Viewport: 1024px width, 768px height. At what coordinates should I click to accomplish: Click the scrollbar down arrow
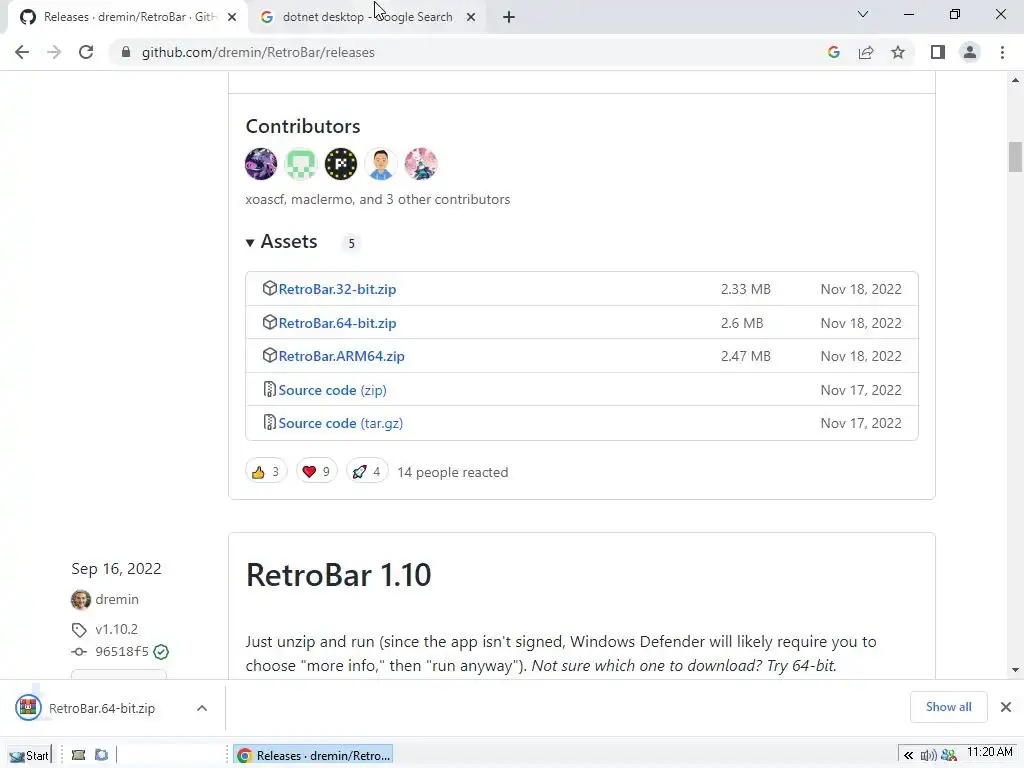coord(1015,670)
